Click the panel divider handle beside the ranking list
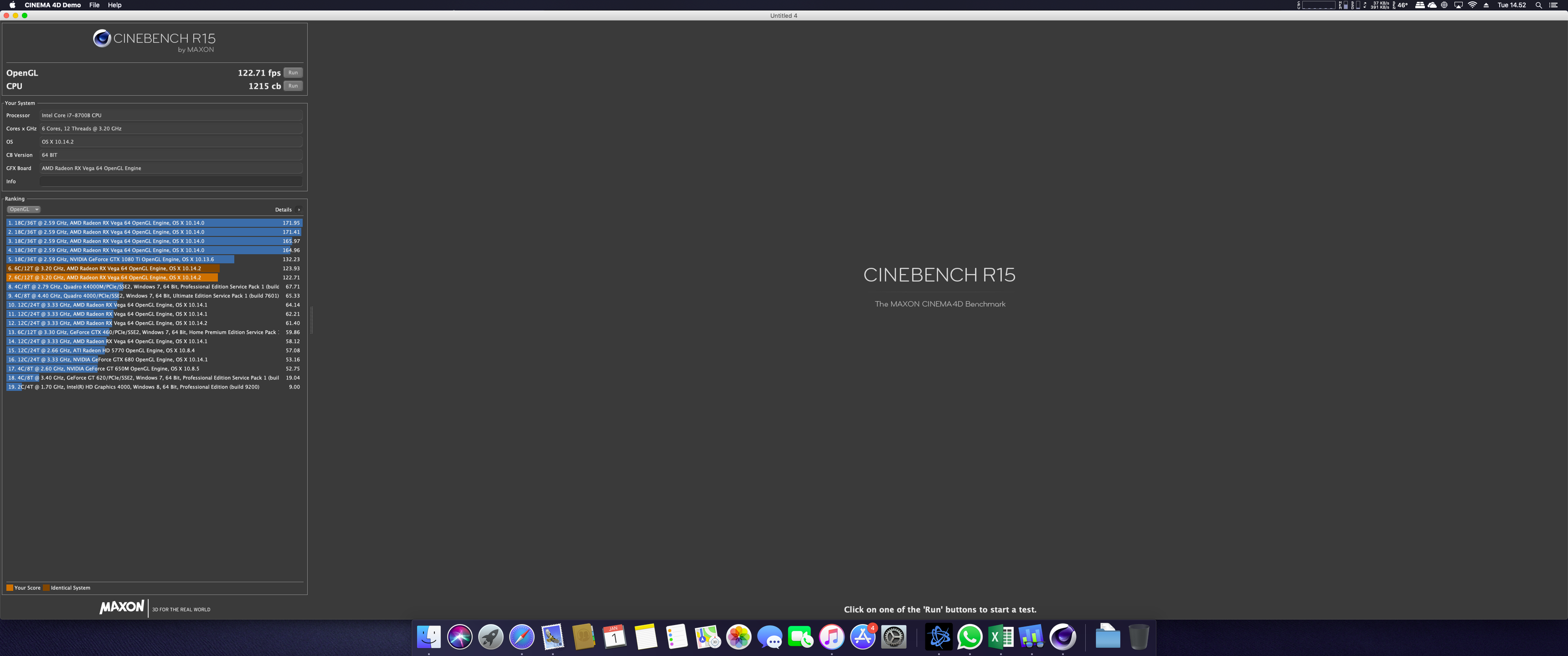Viewport: 1568px width, 656px height. 312,320
